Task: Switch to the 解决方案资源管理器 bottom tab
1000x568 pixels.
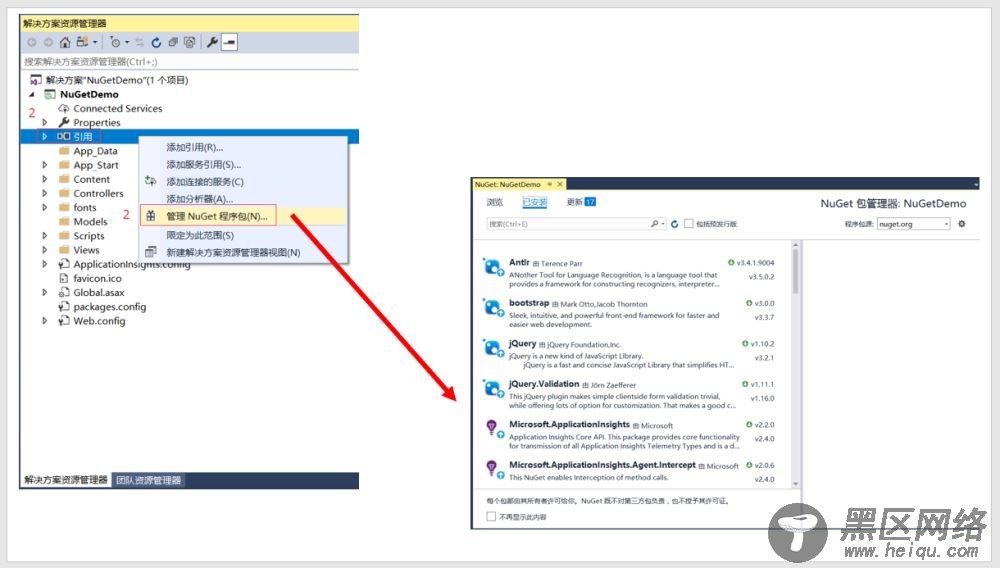Action: pos(66,480)
